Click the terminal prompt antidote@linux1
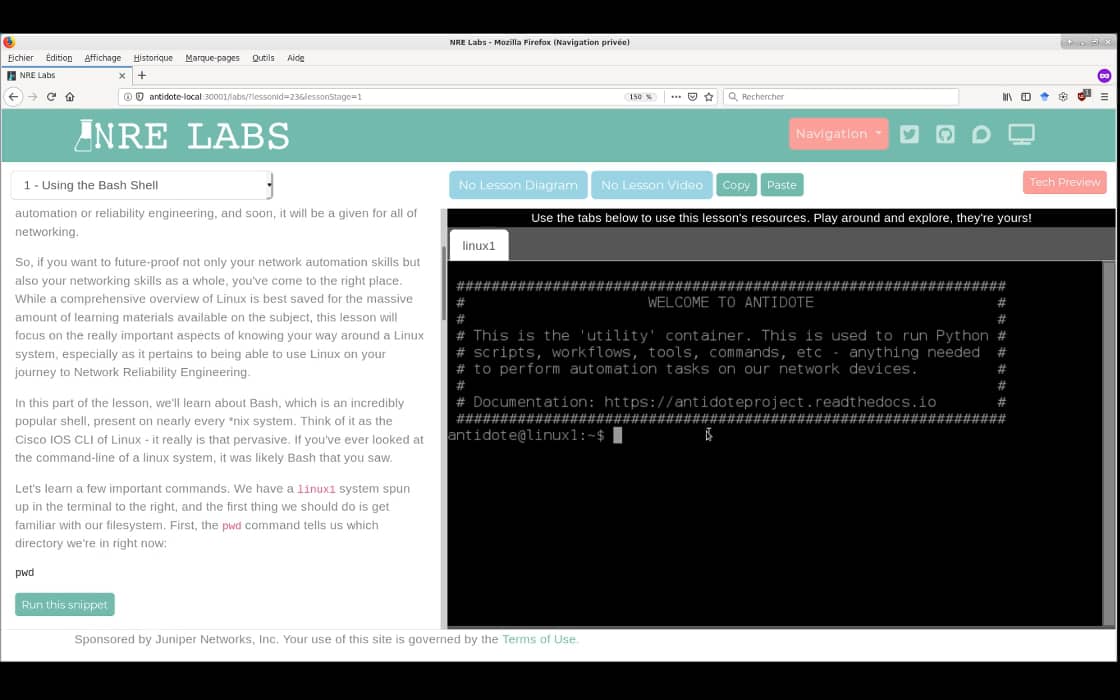1120x700 pixels. coord(526,435)
